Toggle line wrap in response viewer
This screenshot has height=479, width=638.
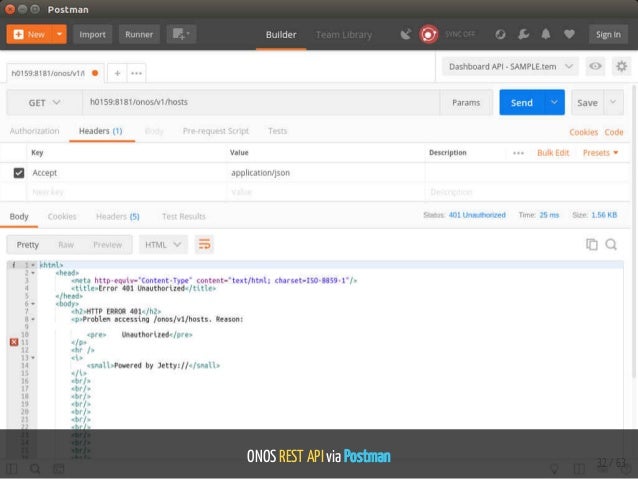204,244
